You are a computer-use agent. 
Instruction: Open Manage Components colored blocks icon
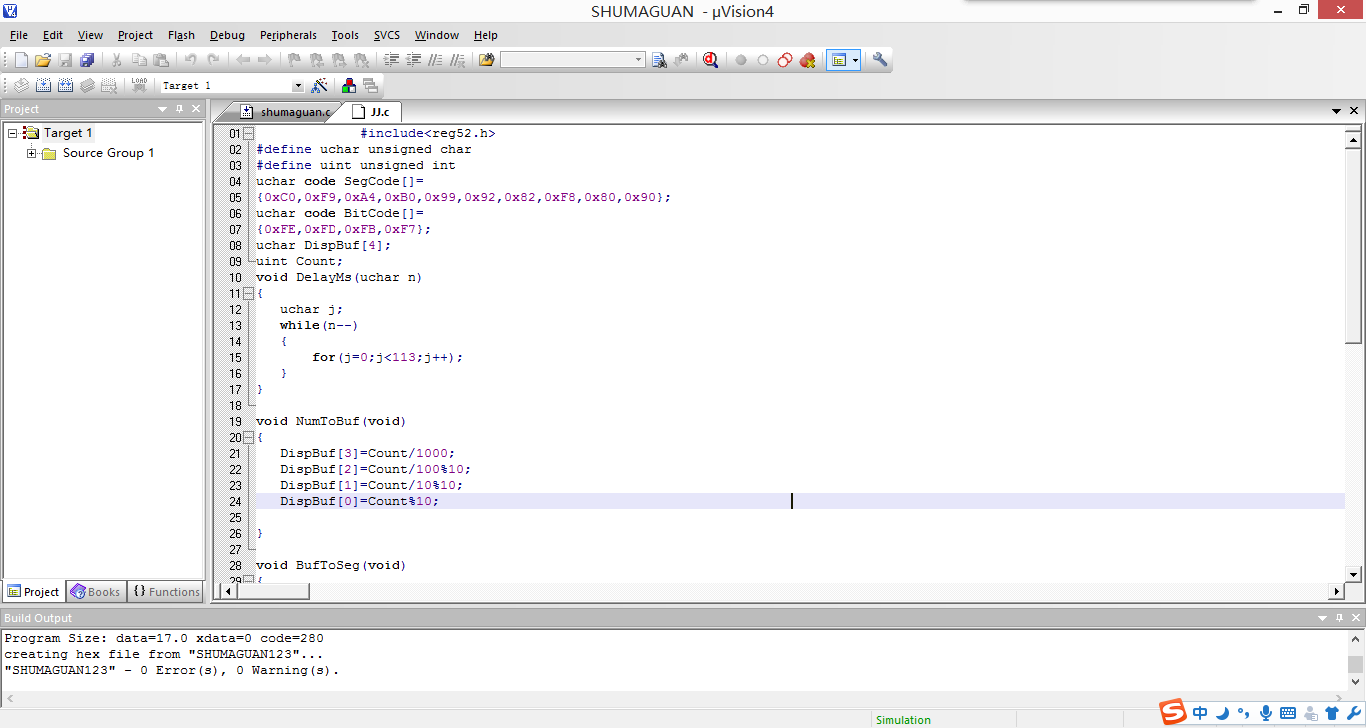tap(348, 86)
